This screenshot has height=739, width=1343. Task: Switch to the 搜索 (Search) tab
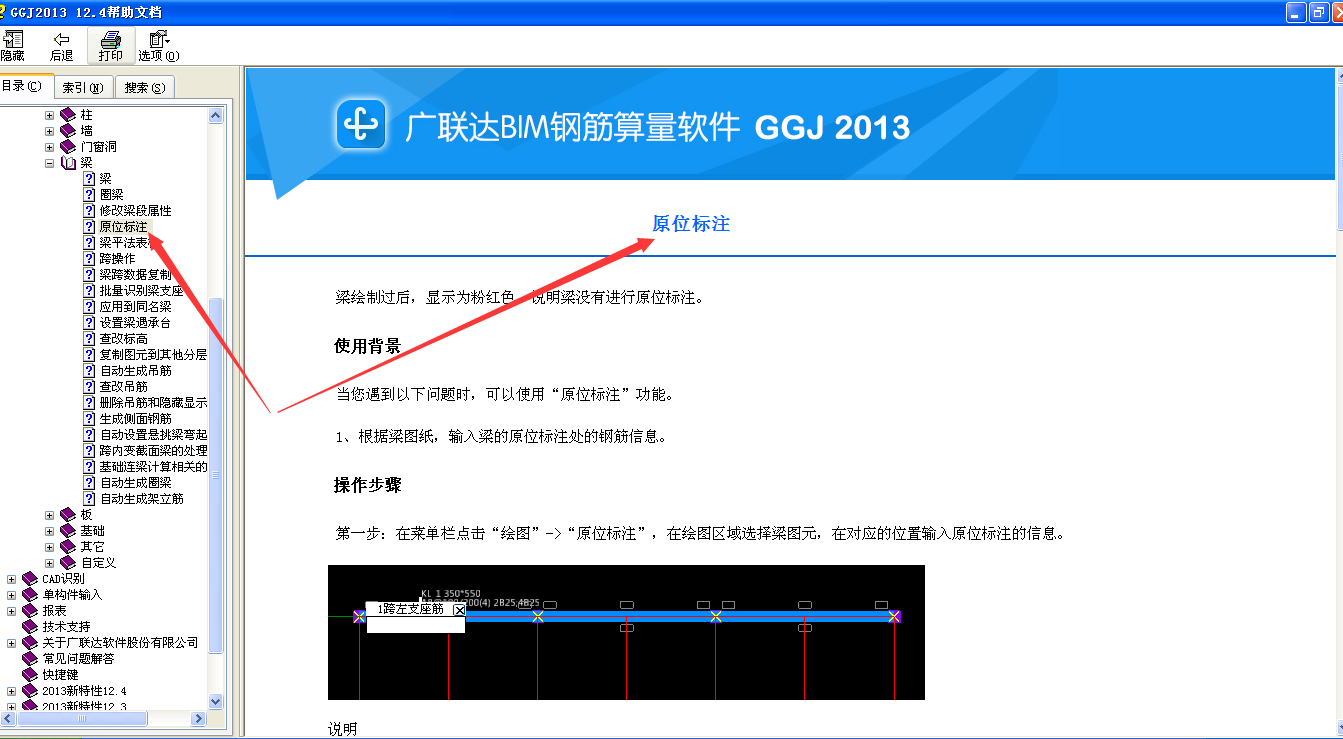(x=145, y=87)
